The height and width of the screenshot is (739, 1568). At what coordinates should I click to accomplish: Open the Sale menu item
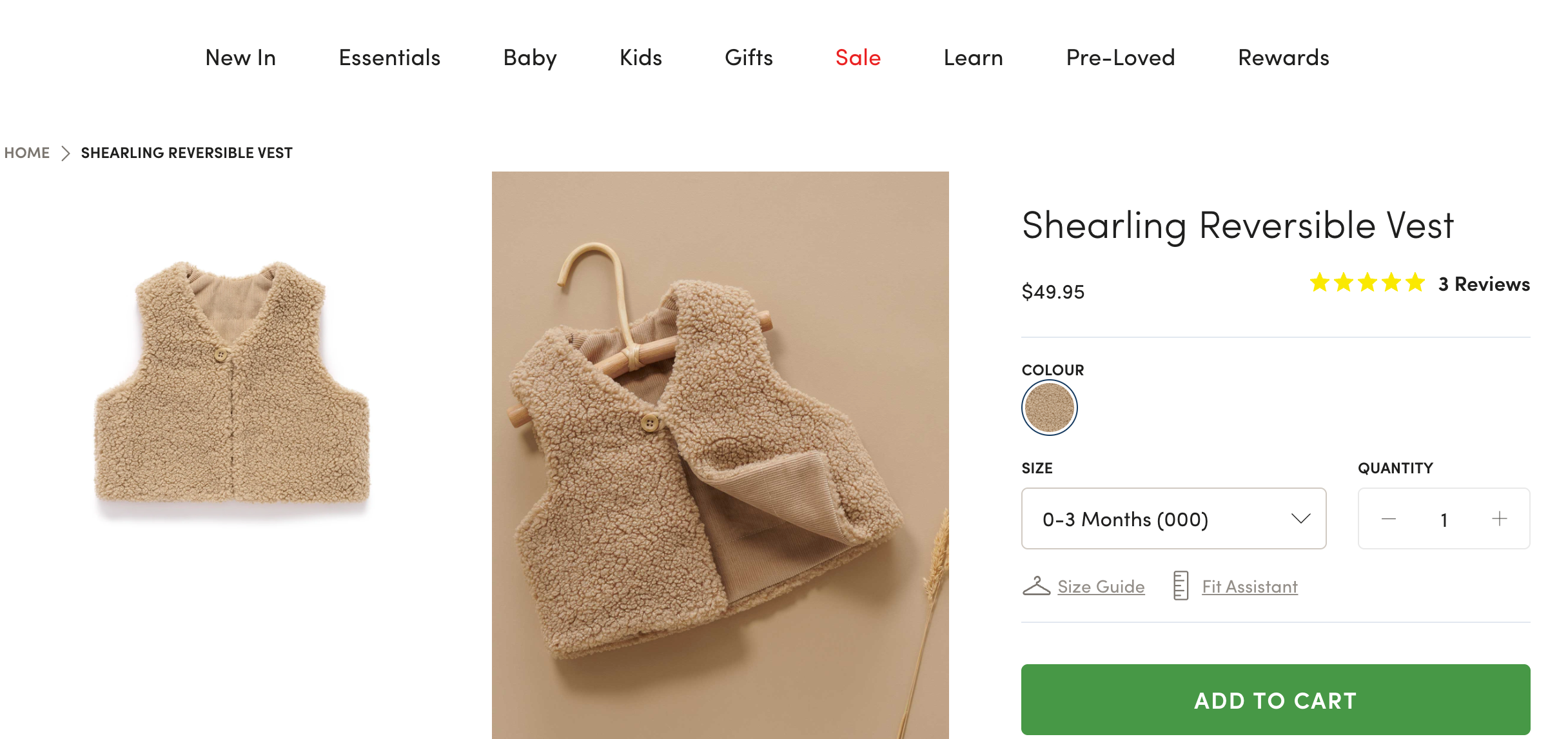pos(857,58)
